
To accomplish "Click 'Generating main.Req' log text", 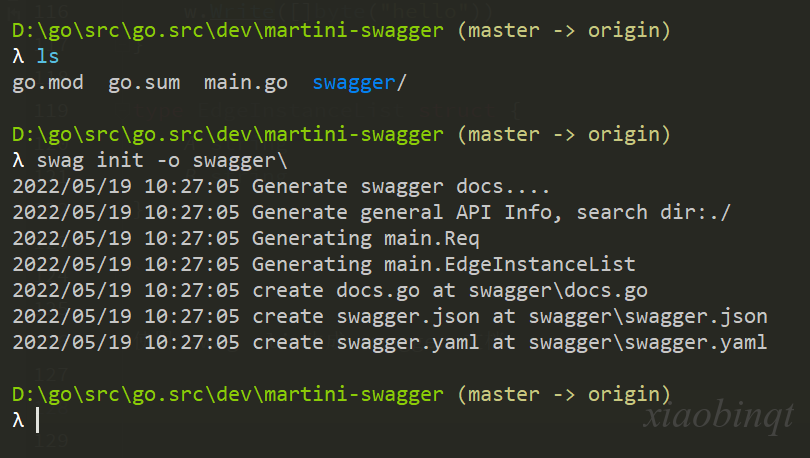I will 366,239.
